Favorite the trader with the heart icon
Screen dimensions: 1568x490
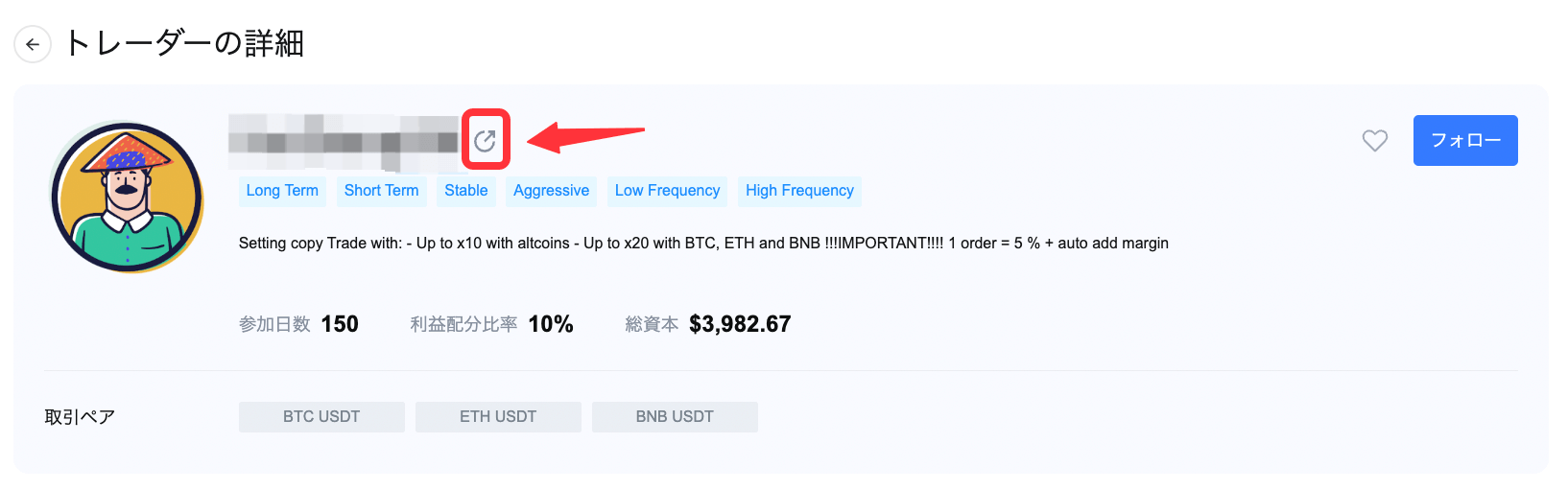[x=1374, y=141]
